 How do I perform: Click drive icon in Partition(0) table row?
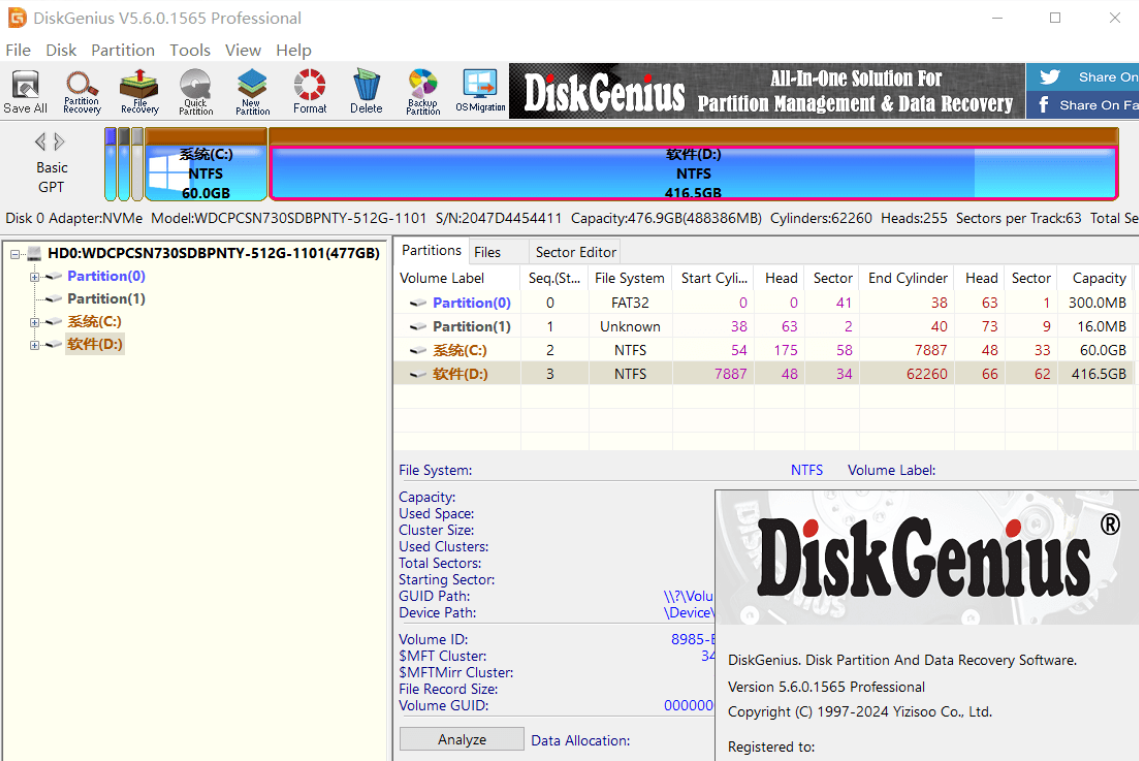(418, 303)
